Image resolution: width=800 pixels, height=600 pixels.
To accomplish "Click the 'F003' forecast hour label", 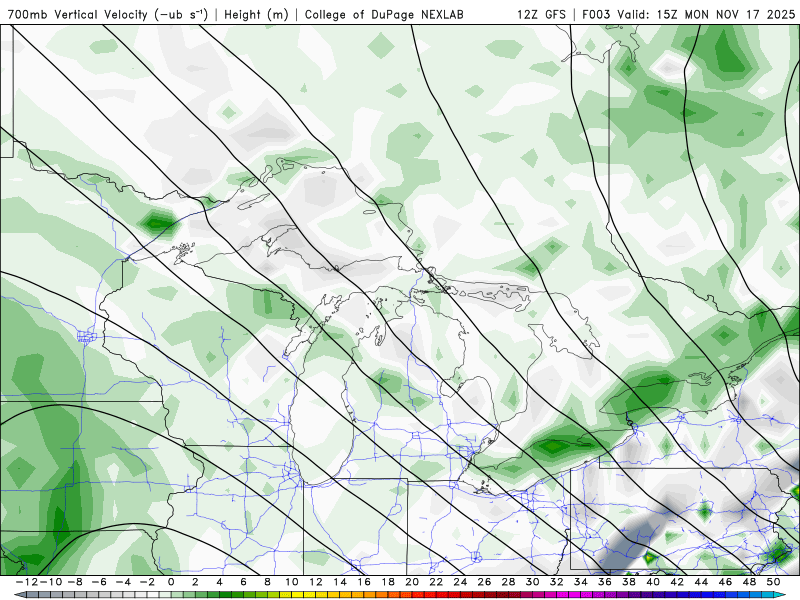I will pyautogui.click(x=596, y=15).
